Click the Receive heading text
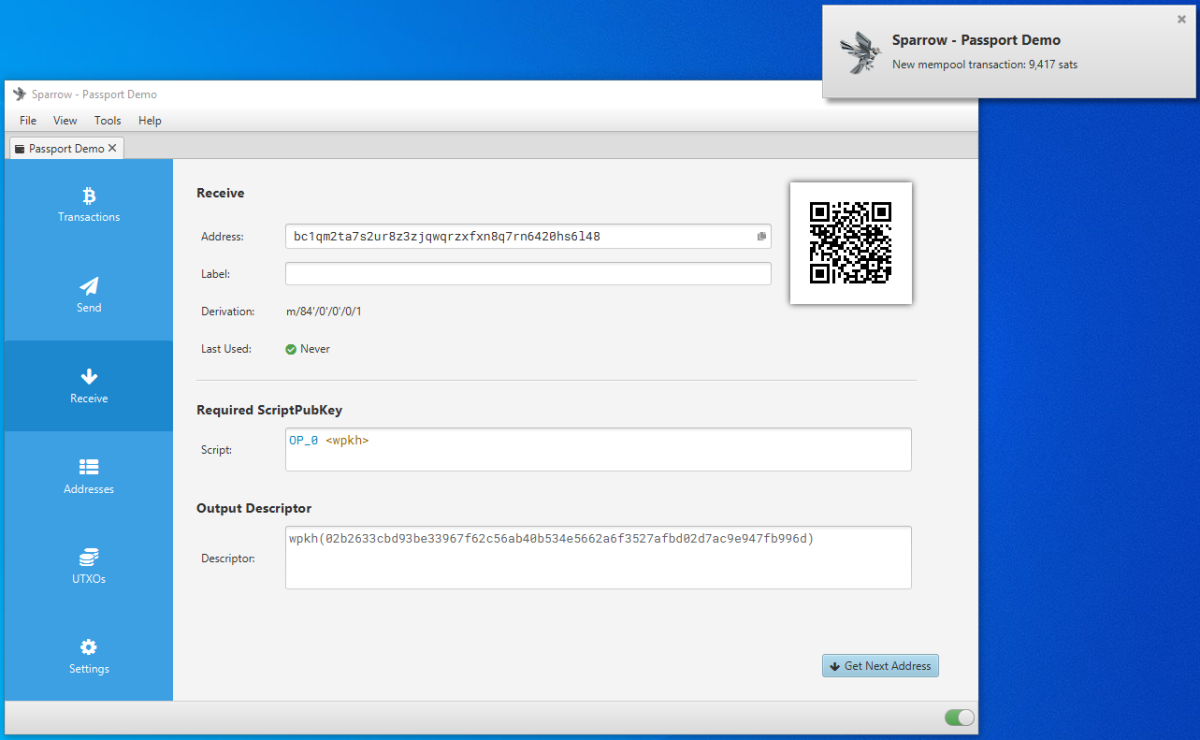This screenshot has height=740, width=1200. [220, 193]
